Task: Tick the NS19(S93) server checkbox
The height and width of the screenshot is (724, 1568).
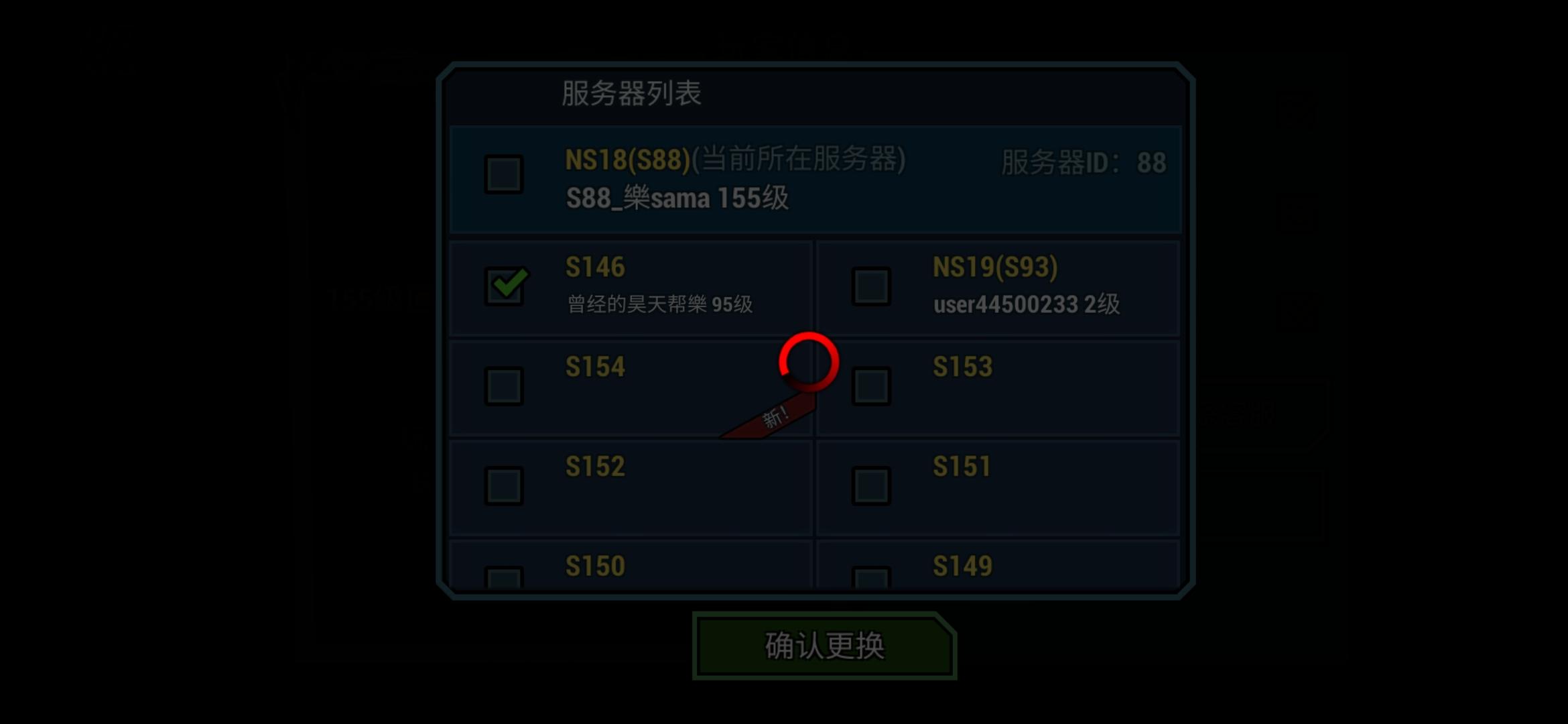Action: 871,286
